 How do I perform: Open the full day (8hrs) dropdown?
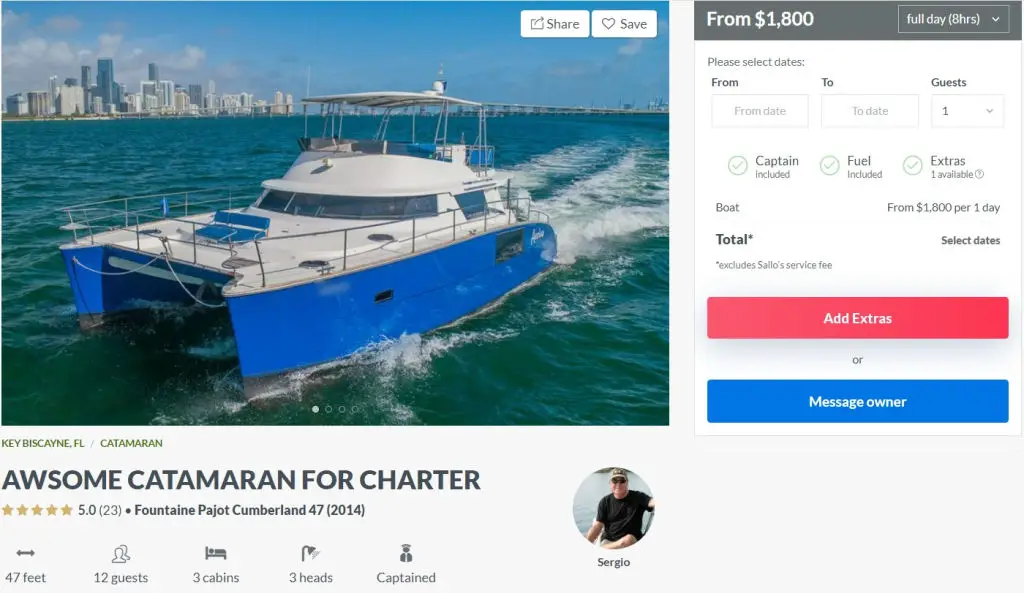(953, 20)
